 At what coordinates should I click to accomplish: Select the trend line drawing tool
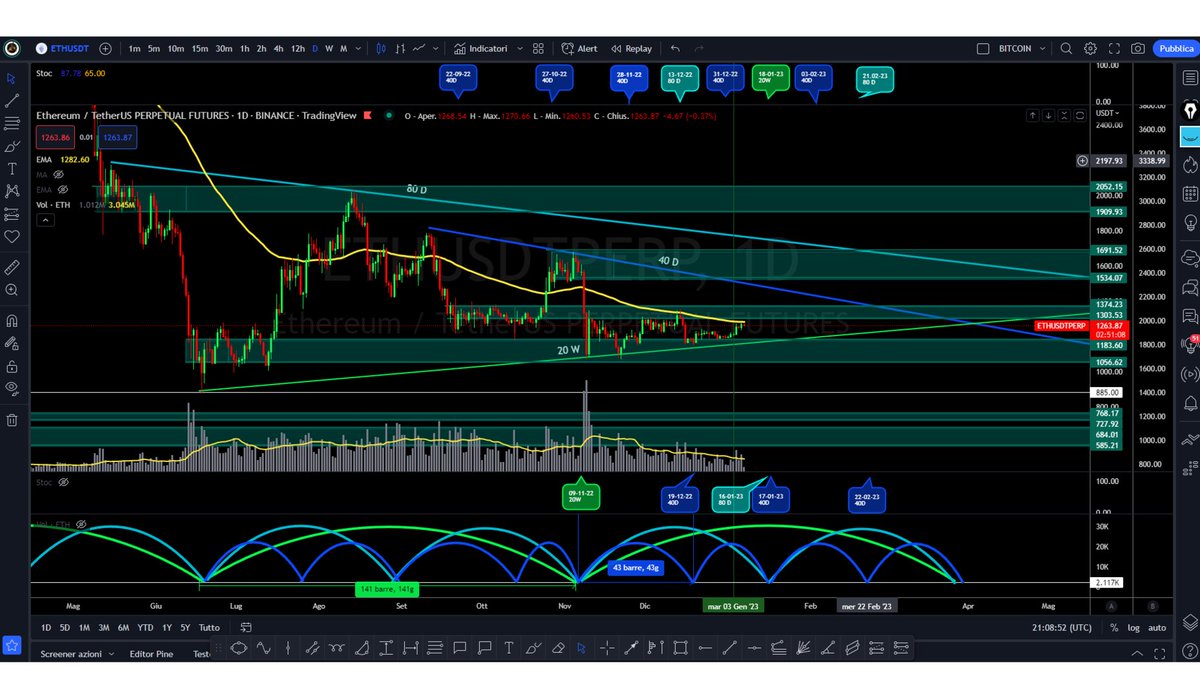coord(12,101)
